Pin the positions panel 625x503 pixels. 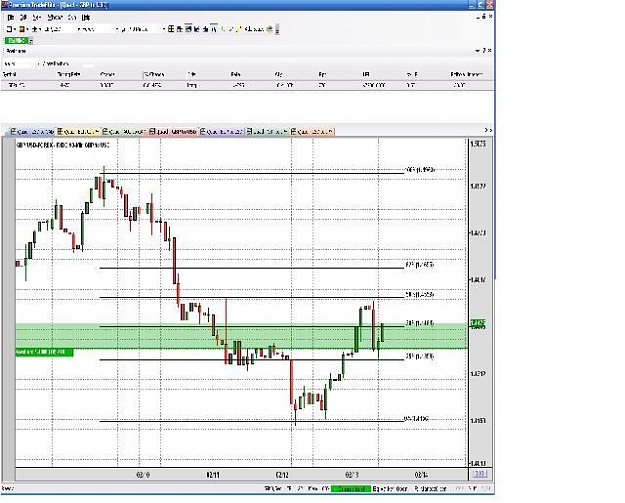point(484,51)
